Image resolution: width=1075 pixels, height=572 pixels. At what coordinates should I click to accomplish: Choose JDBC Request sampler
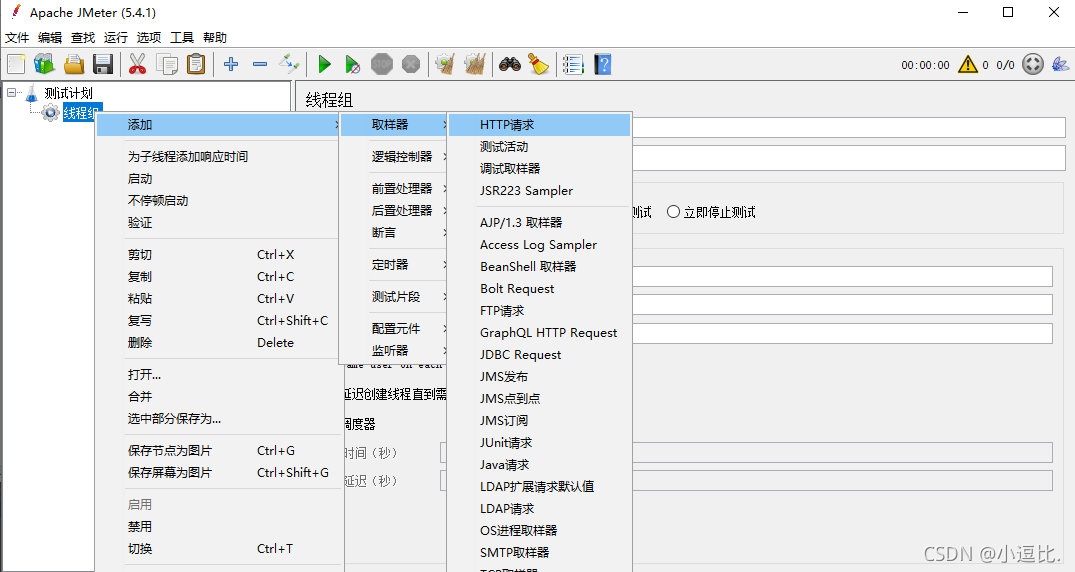(539, 355)
